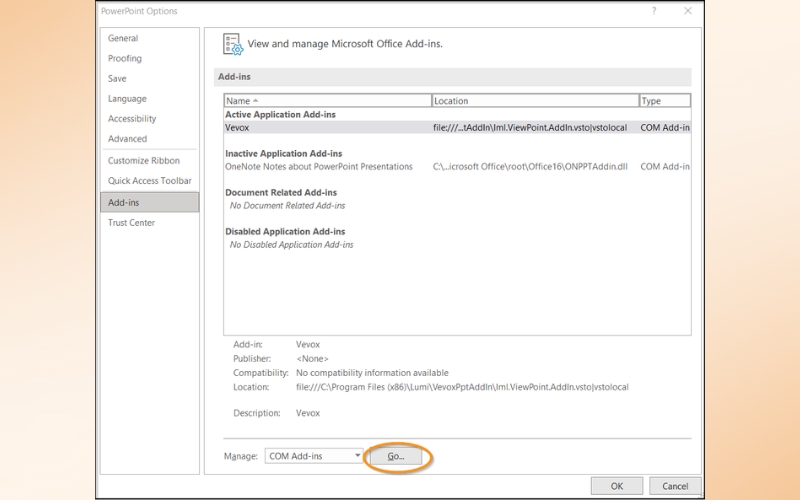Image resolution: width=800 pixels, height=500 pixels.
Task: Click the COM Add-in type for OneNote
Action: click(665, 166)
